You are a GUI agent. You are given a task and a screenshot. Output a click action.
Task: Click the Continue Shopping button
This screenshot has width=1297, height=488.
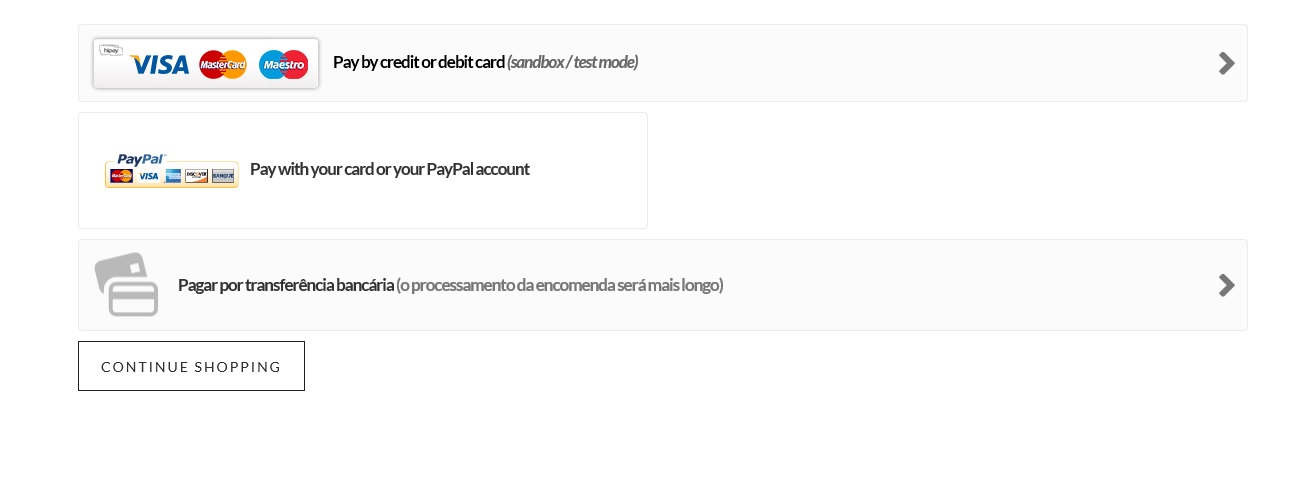(x=191, y=366)
